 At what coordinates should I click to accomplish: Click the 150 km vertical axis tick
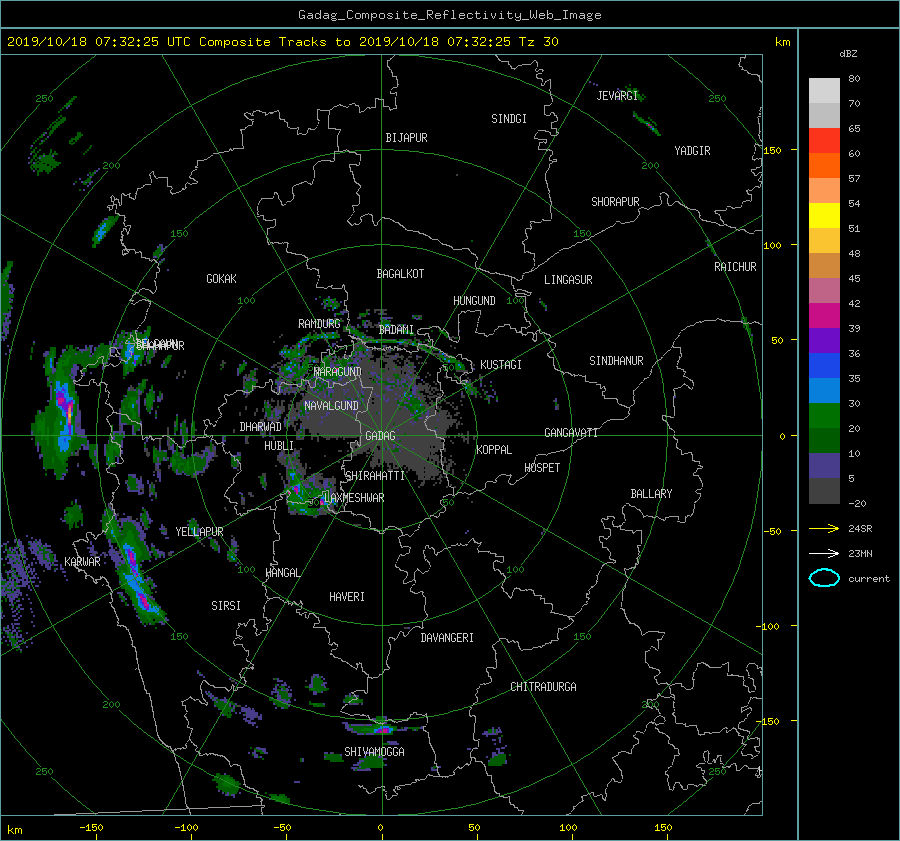point(773,150)
